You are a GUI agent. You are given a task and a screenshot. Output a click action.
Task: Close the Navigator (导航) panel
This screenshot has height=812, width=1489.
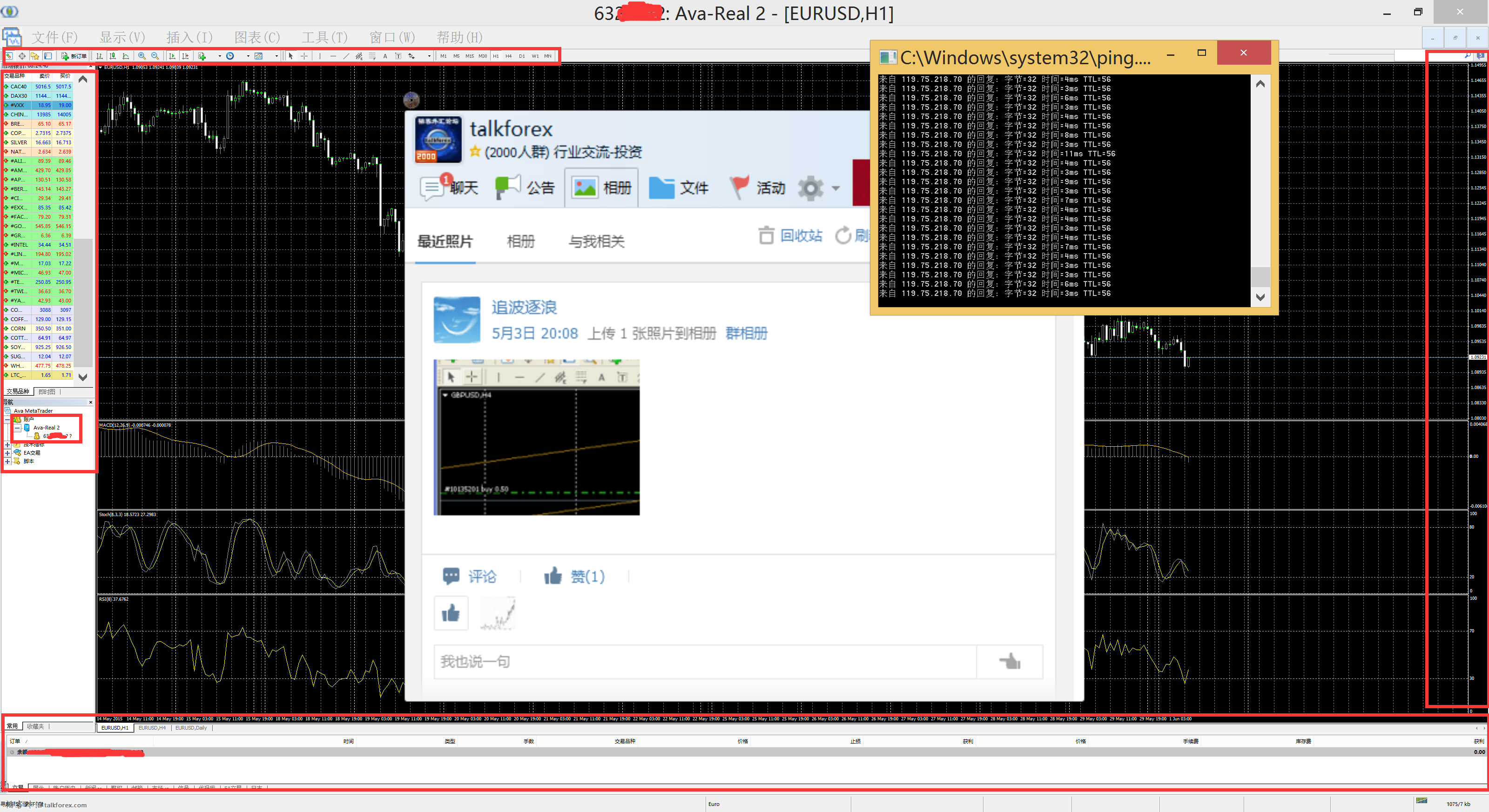[91, 402]
